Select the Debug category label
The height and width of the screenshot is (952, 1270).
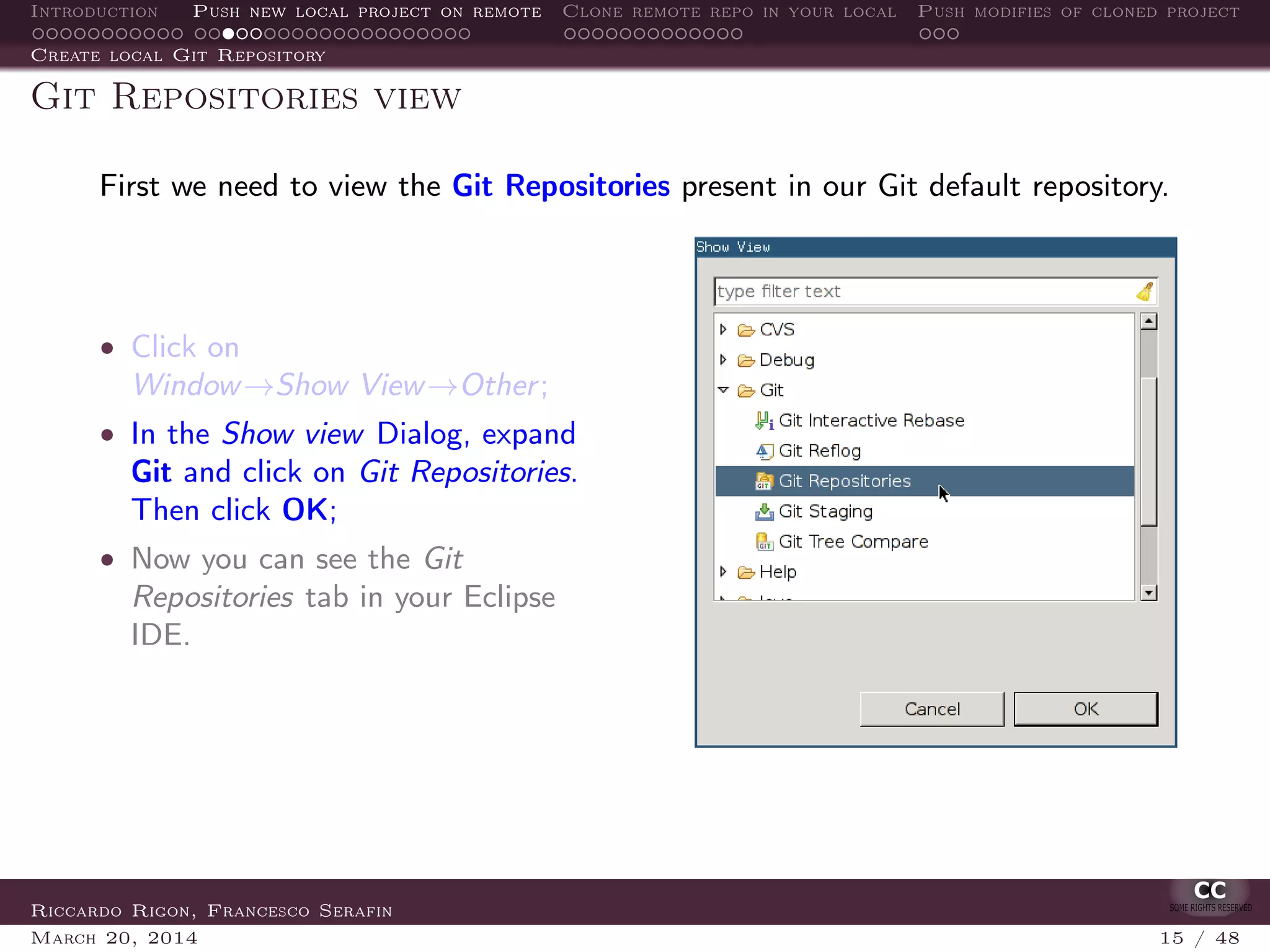[x=787, y=360]
